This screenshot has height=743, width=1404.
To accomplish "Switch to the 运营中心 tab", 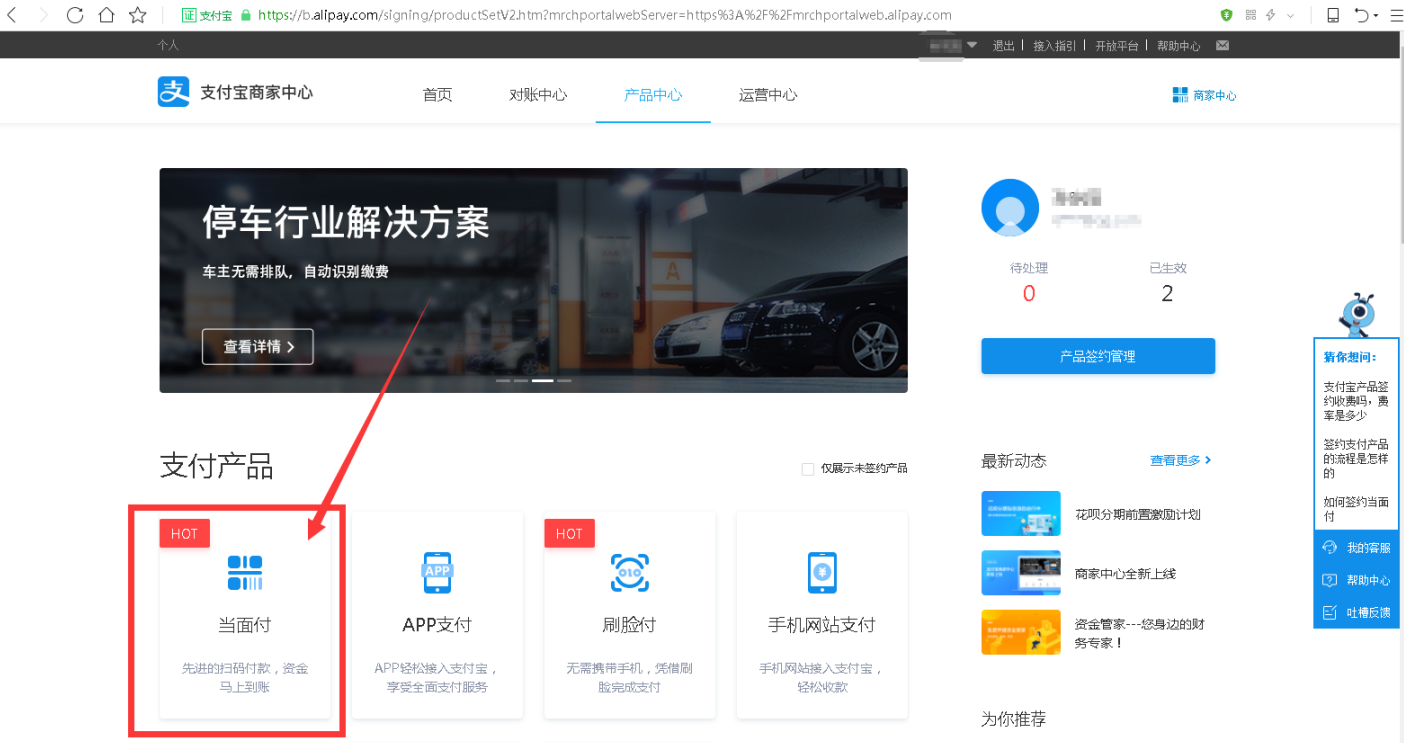I will pyautogui.click(x=768, y=95).
